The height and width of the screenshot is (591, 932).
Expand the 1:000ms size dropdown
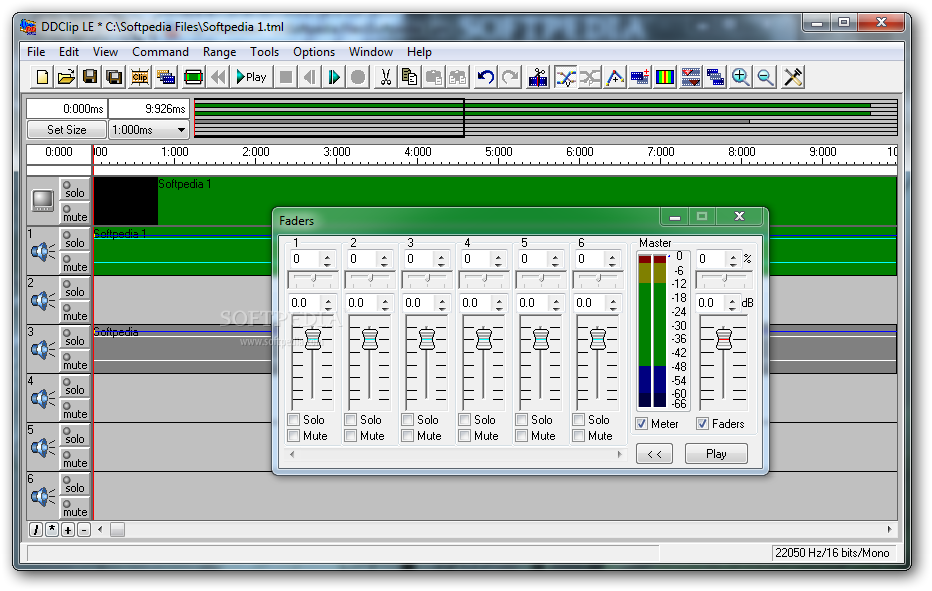181,130
